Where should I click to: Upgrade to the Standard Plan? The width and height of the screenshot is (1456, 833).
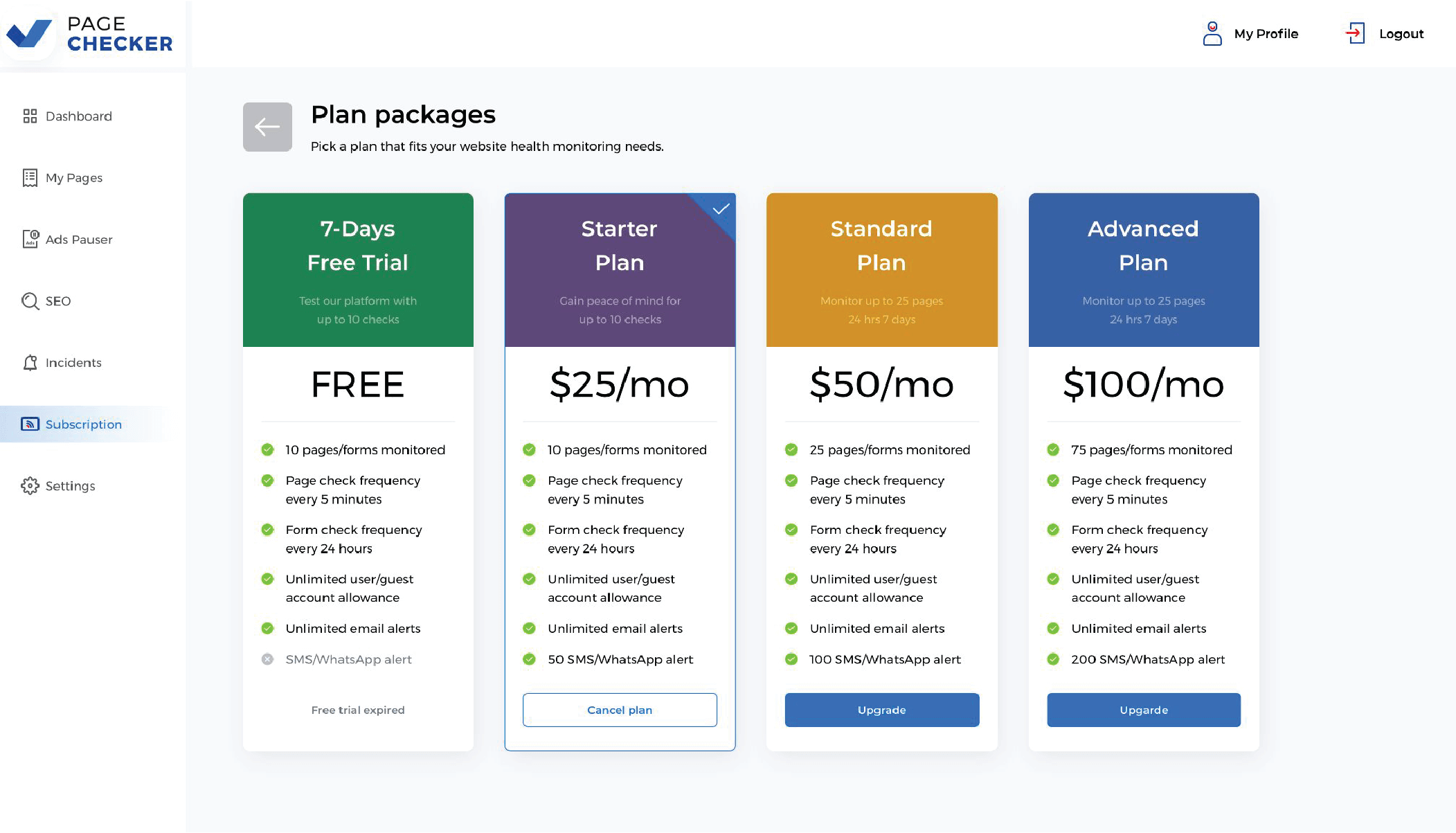881,710
